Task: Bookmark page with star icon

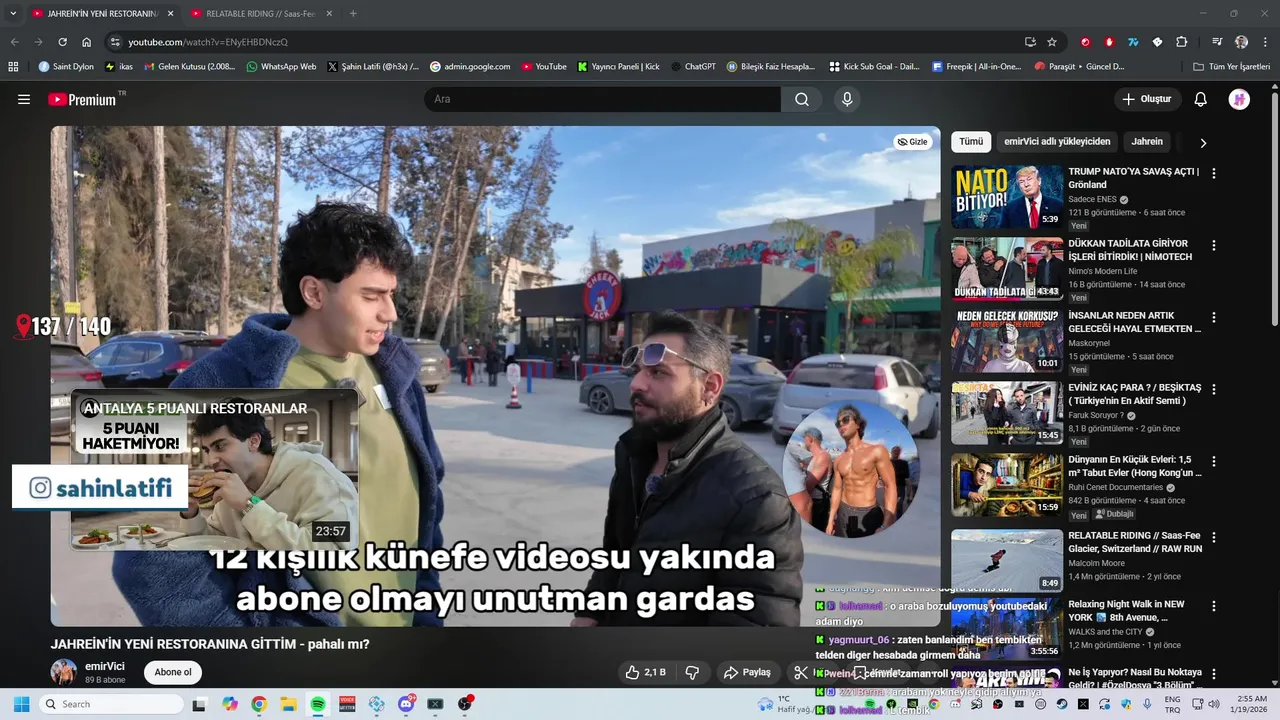Action: point(1052,42)
